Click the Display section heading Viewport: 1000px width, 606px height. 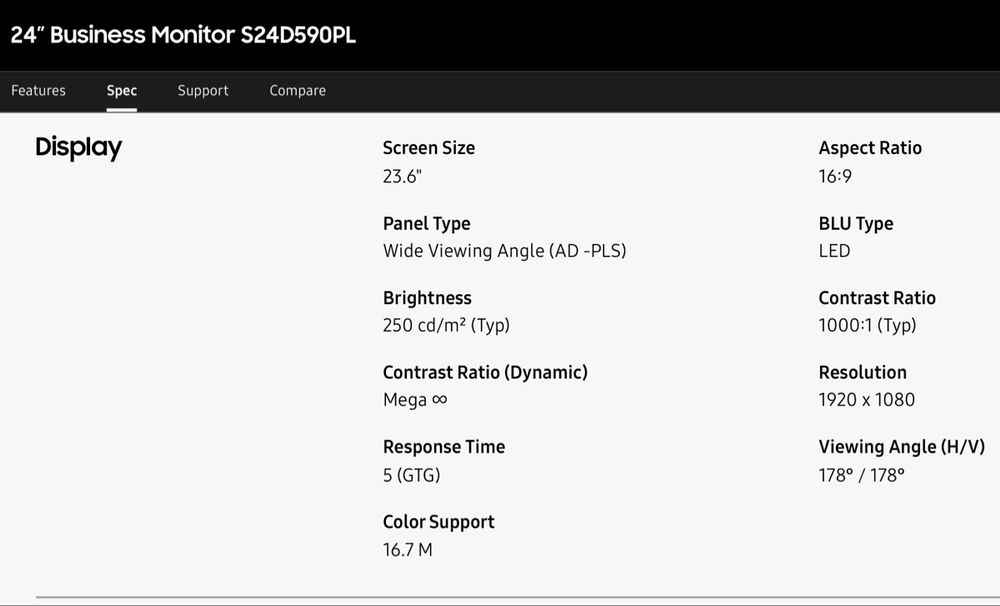coord(78,147)
